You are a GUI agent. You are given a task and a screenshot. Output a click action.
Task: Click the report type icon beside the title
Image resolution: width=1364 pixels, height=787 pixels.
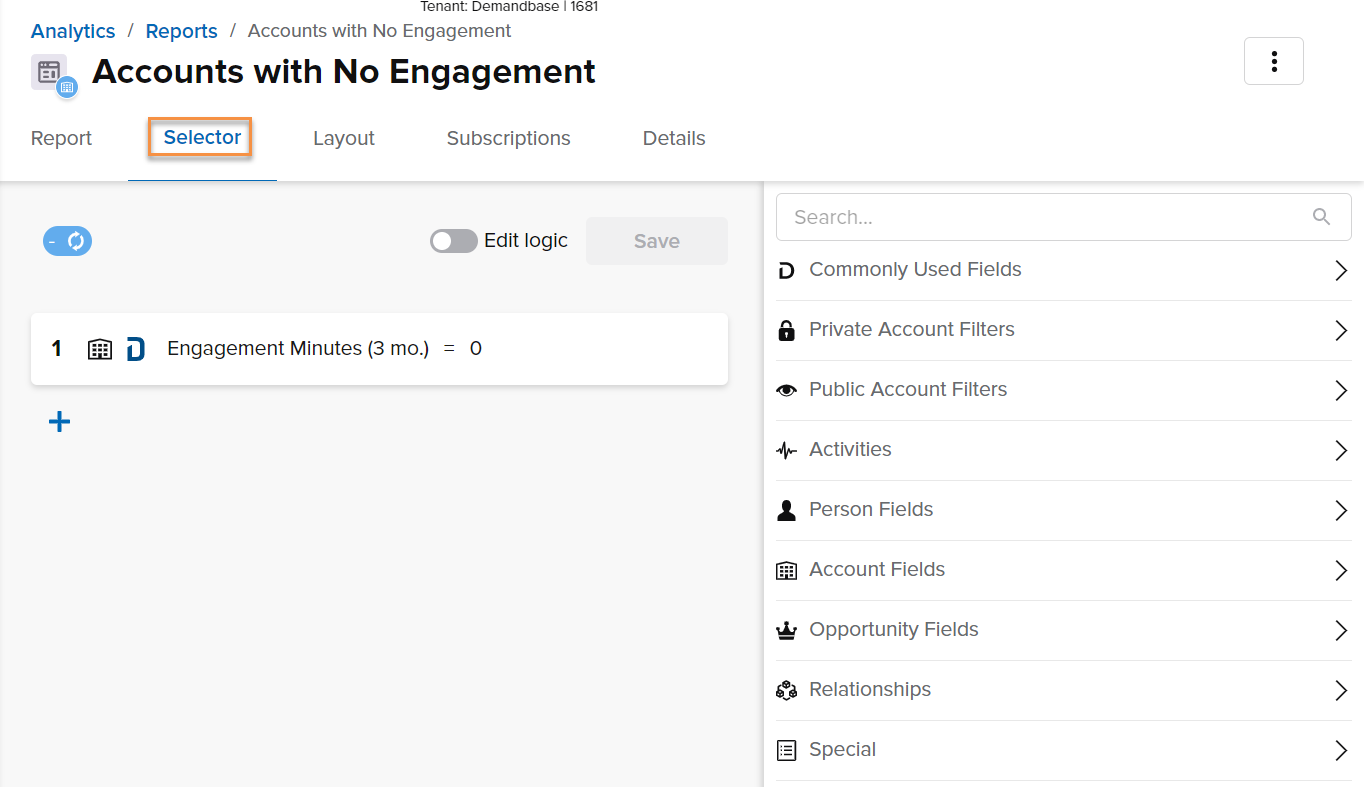pos(54,75)
